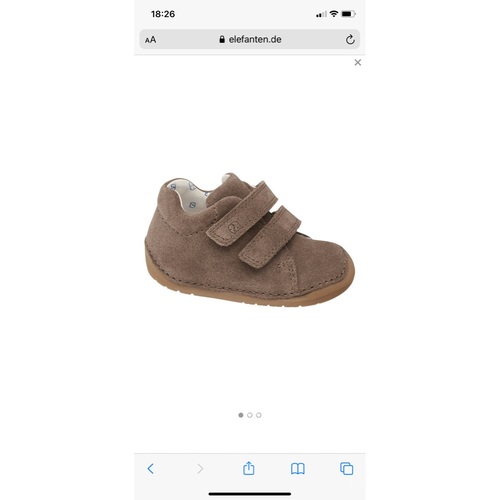This screenshot has height=500, width=500.
Task: Tap the padlock icon before elefanten.de
Action: (x=222, y=39)
